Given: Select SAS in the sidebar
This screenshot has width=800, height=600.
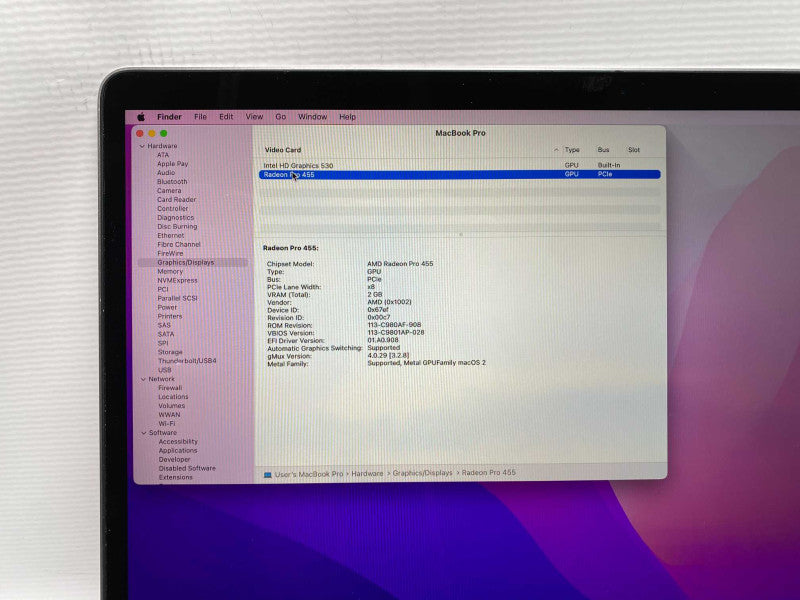Looking at the screenshot, I should click(164, 325).
